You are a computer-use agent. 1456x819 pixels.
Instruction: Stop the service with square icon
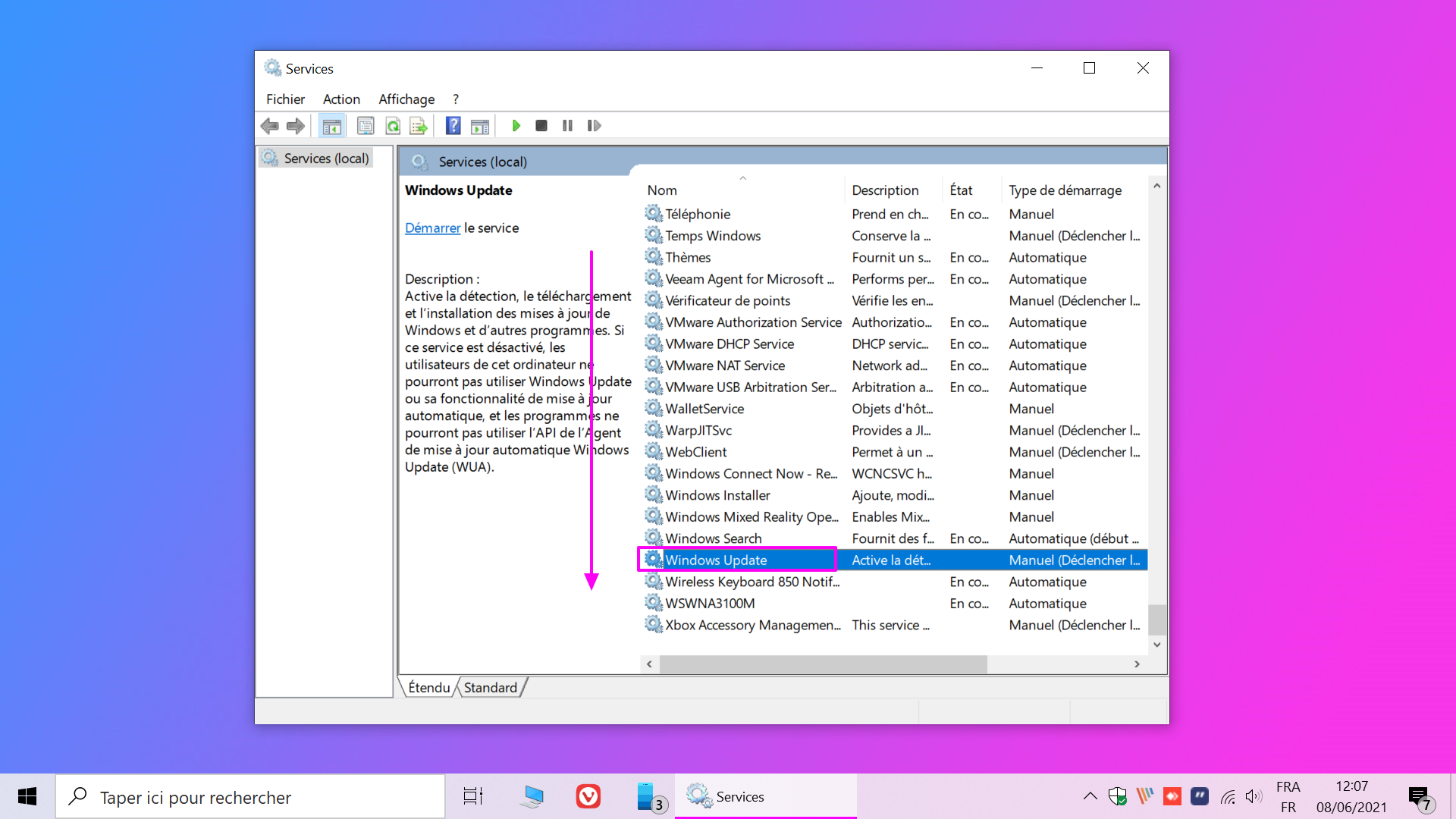(541, 126)
